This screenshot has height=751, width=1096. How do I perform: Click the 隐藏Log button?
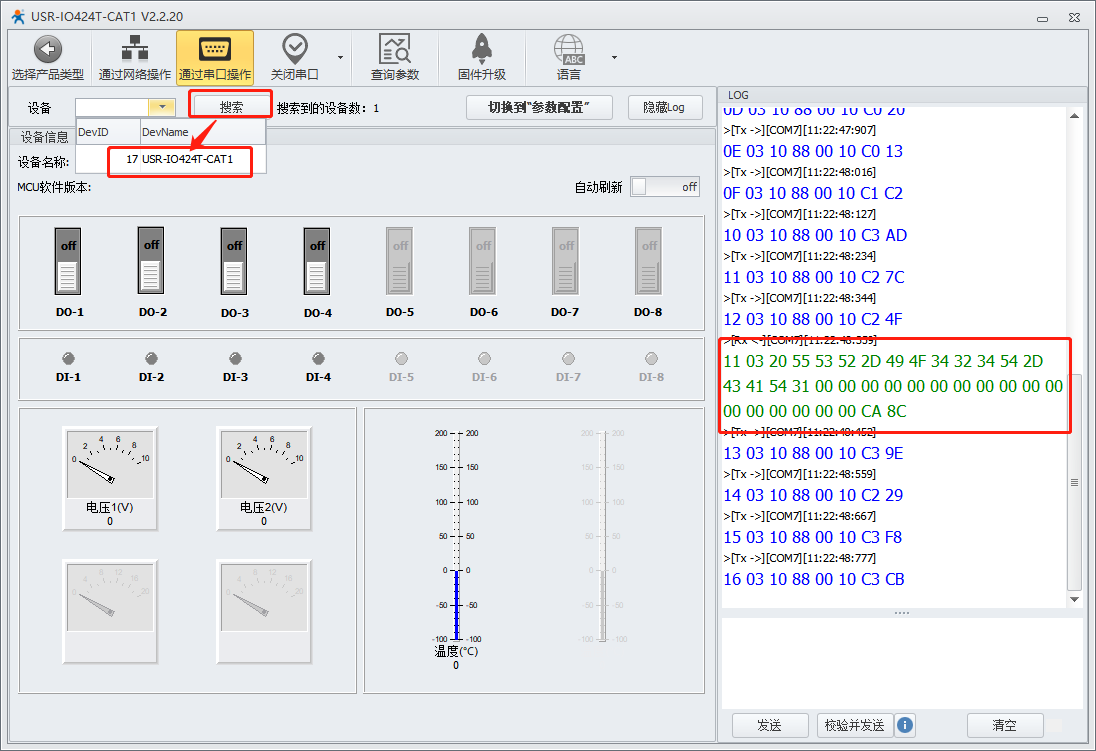pos(664,107)
